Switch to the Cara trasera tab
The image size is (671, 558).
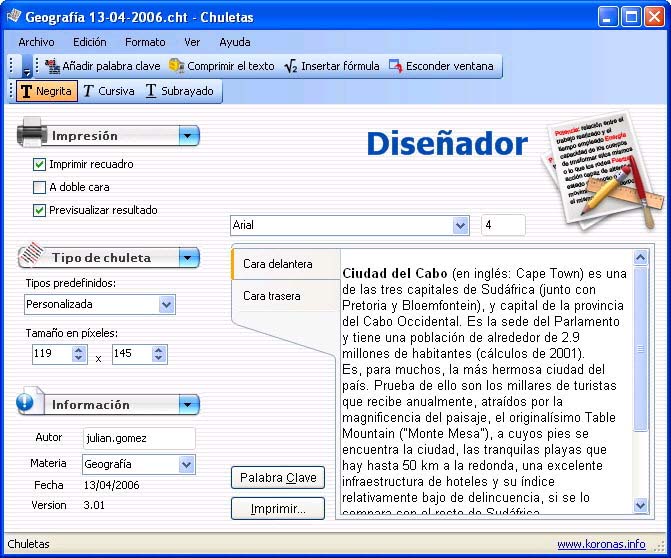coord(286,296)
